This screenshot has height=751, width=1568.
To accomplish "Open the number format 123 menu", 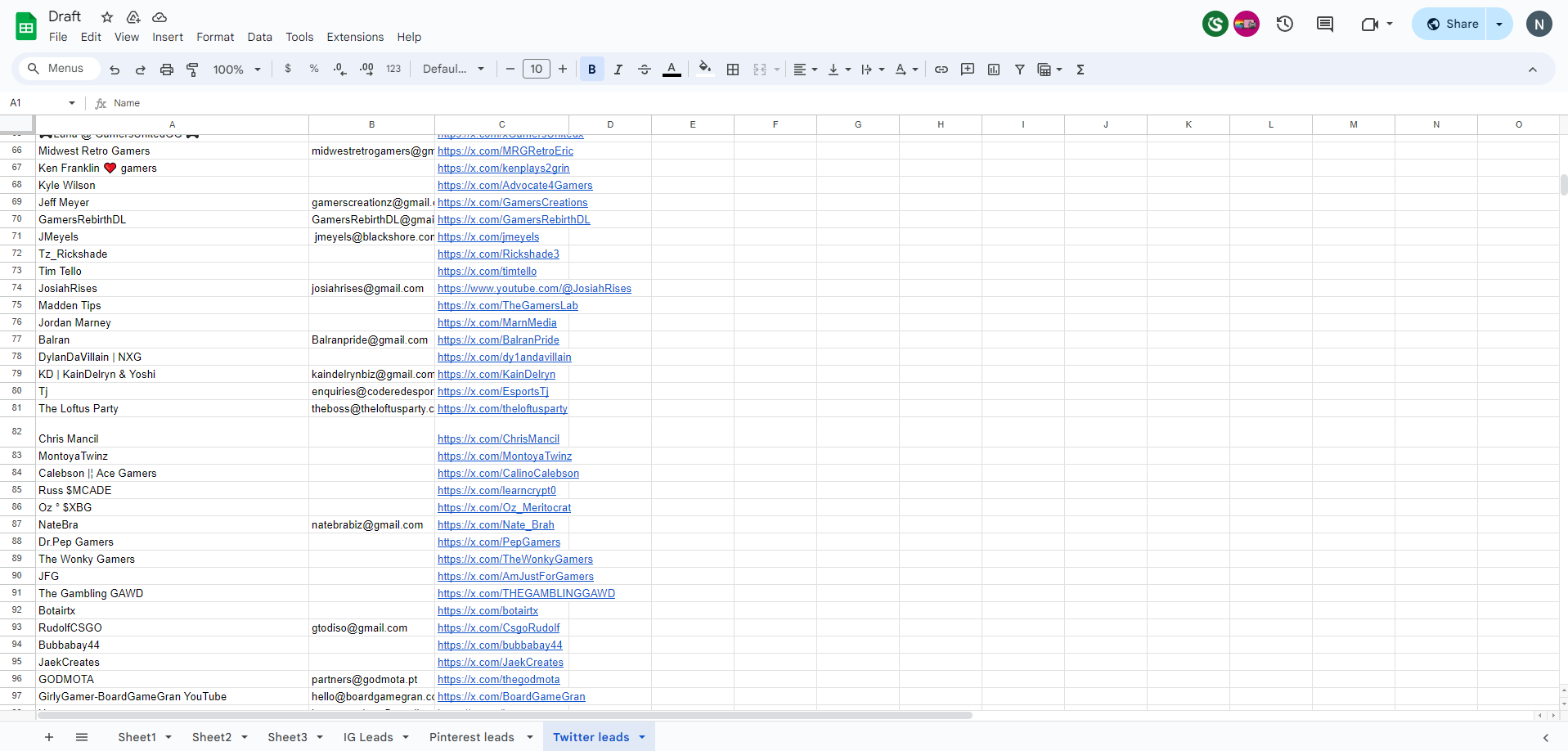I will click(x=393, y=70).
